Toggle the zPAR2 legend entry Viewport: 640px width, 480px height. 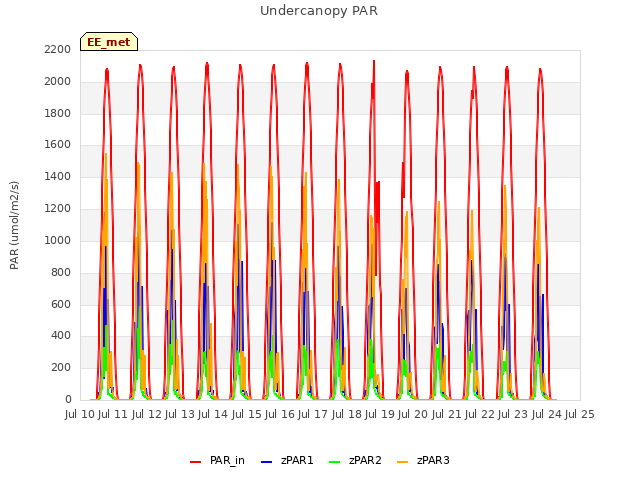point(355,460)
